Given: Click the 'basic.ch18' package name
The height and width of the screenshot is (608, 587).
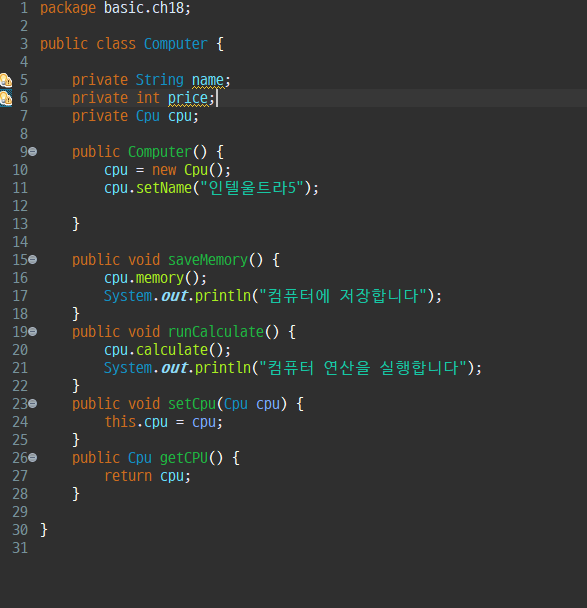Looking at the screenshot, I should (x=144, y=8).
